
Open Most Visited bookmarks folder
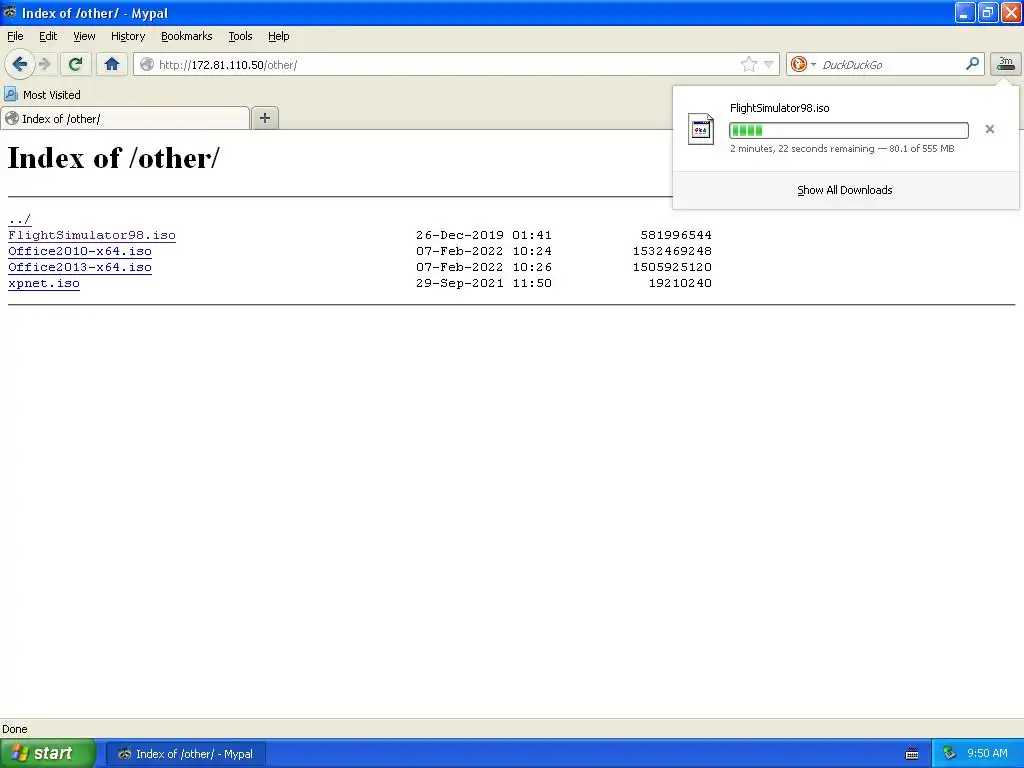(x=42, y=95)
